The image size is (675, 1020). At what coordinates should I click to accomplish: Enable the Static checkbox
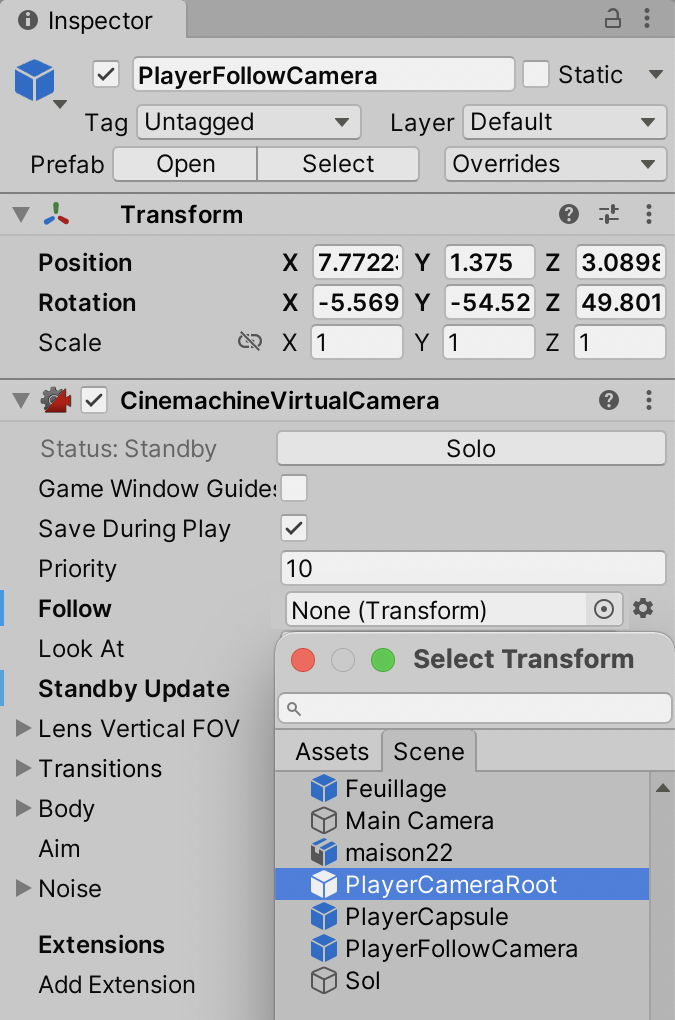537,75
